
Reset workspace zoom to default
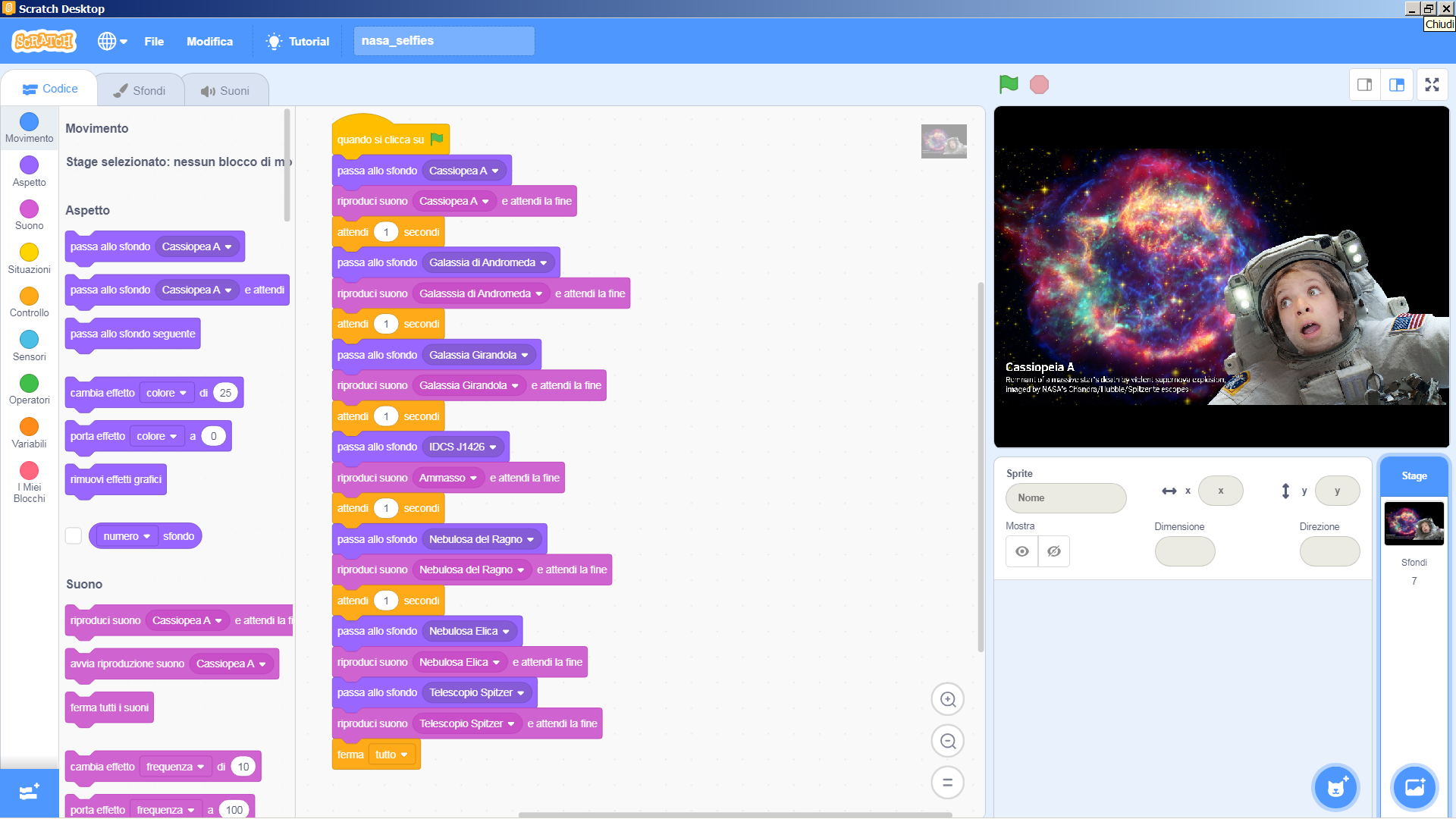[x=948, y=783]
